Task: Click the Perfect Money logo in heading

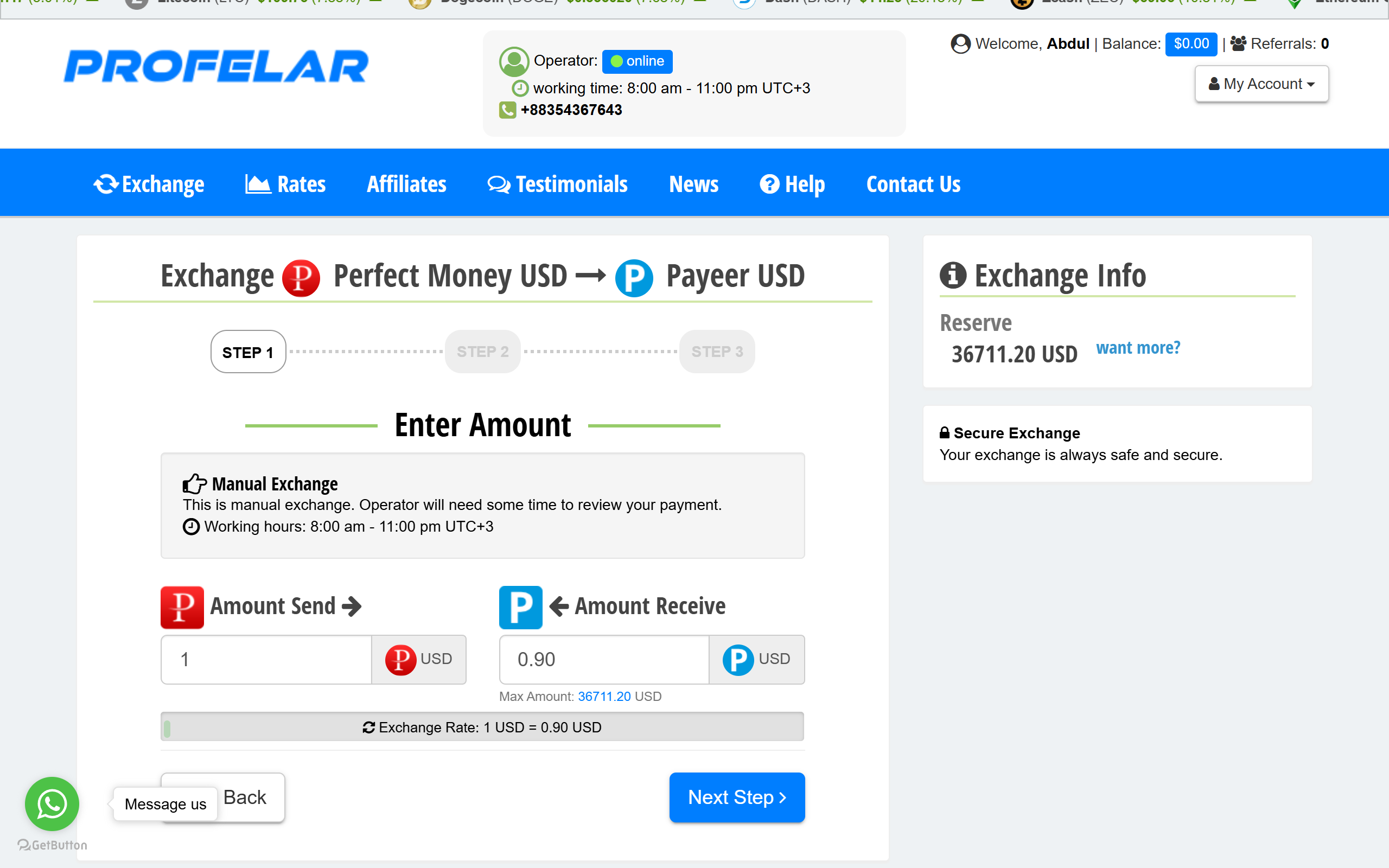Action: click(x=301, y=278)
